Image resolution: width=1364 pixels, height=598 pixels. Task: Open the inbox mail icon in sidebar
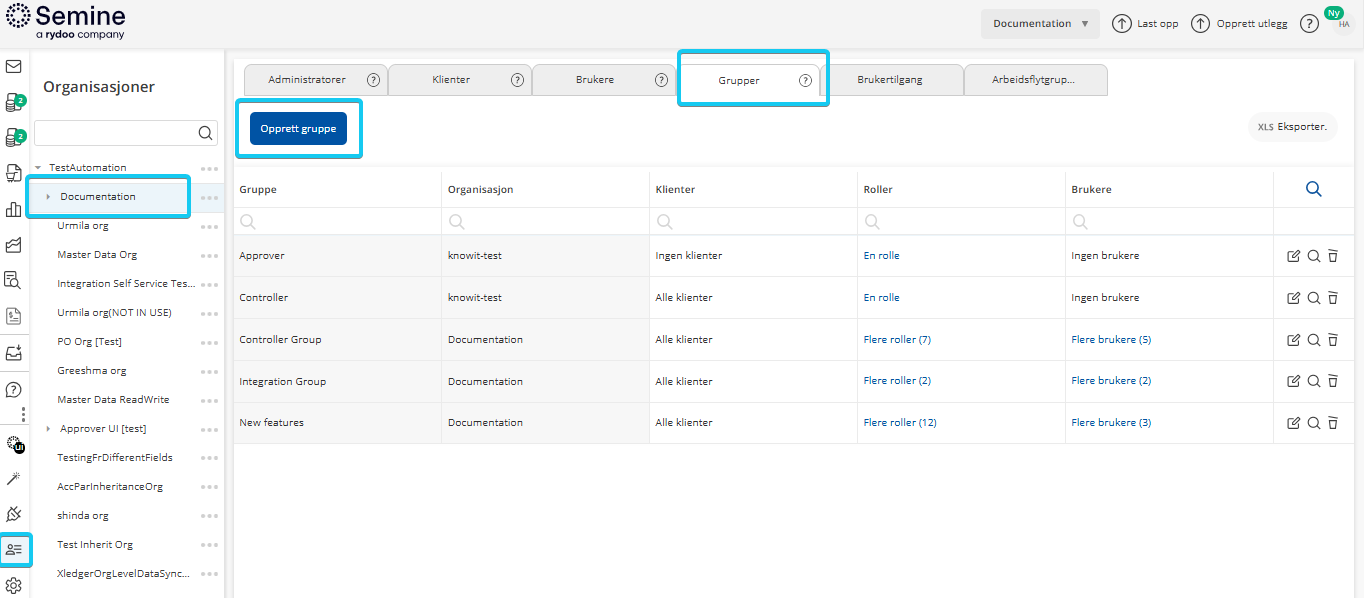14,67
